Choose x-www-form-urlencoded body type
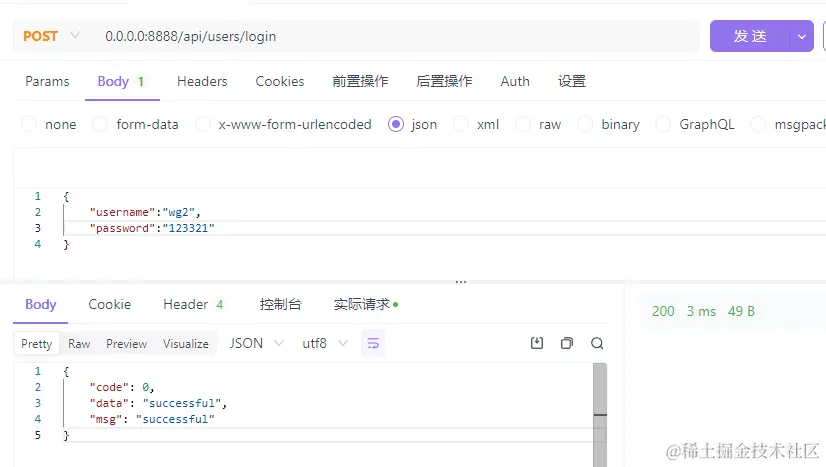This screenshot has width=826, height=467. click(203, 124)
